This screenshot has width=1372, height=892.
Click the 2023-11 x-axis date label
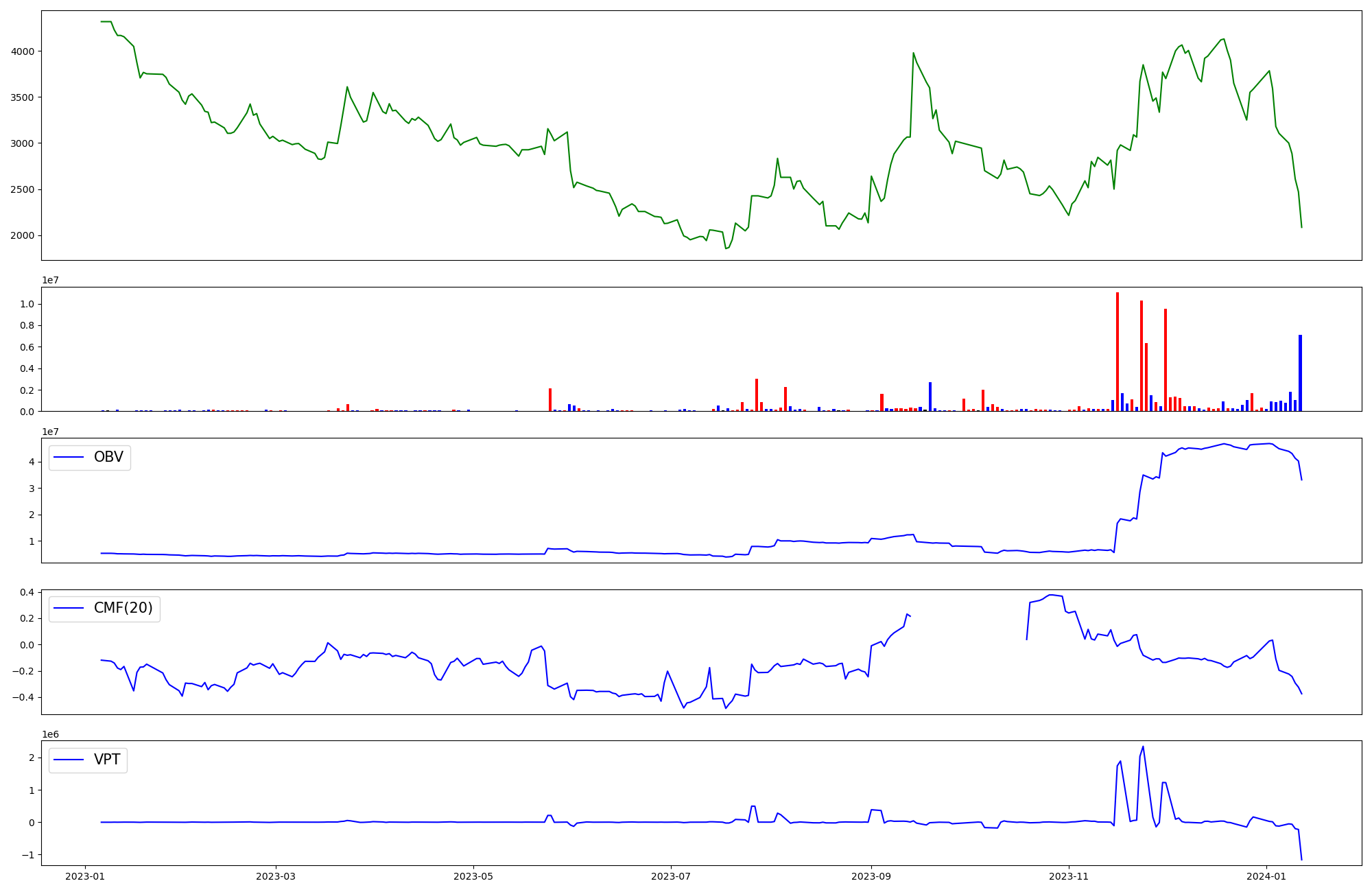[1069, 876]
